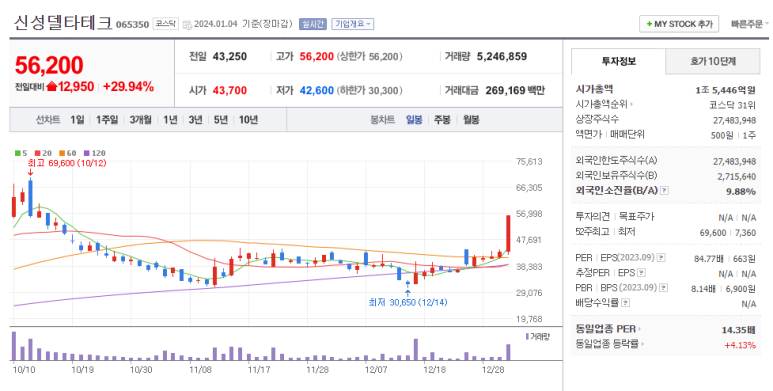This screenshot has width=773, height=391.
Task: Click the 동일업종 PER value 14.35배
Action: point(738,330)
